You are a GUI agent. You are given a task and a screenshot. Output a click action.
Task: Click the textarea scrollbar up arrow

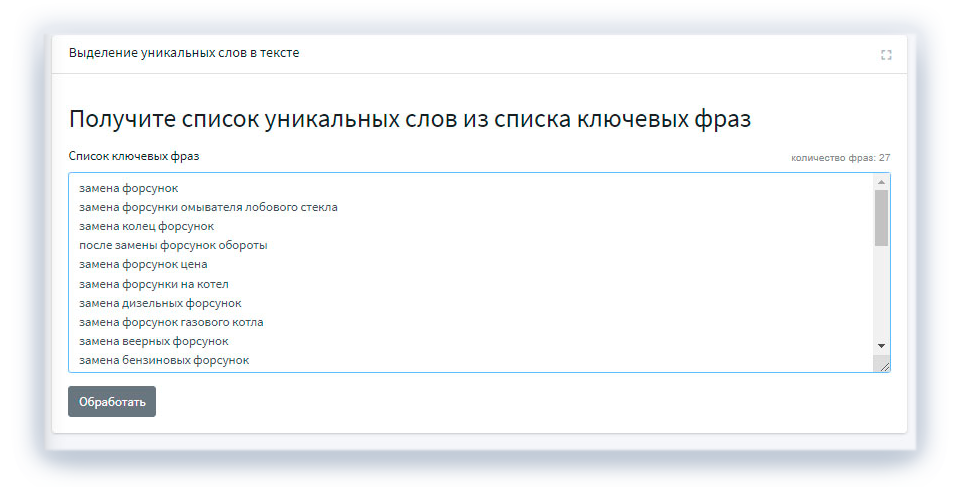pyautogui.click(x=881, y=182)
